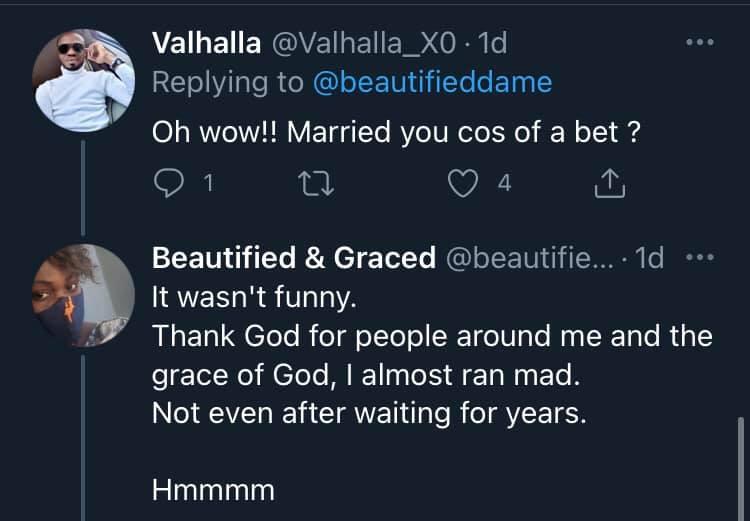Click the reply count of 1

[x=208, y=183]
